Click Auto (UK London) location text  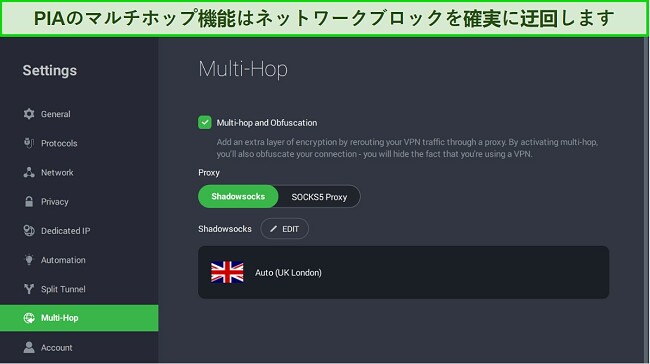tap(288, 273)
